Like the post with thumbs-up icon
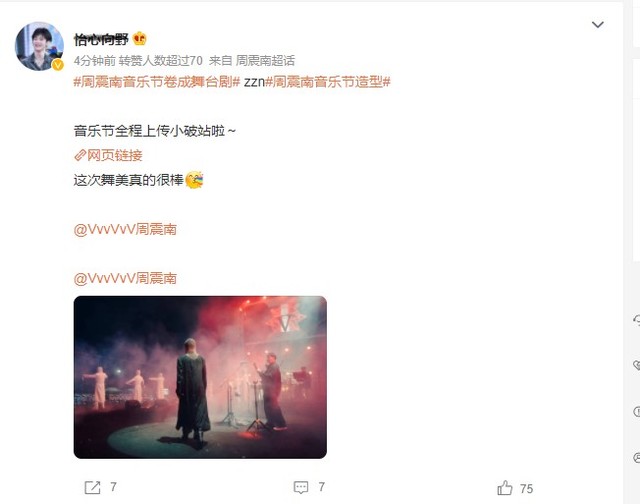 pos(504,488)
